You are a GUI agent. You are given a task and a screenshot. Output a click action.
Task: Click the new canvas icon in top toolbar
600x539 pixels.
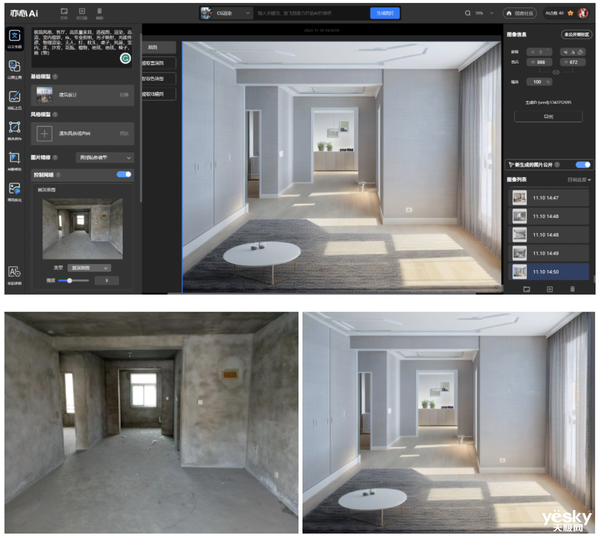point(82,13)
